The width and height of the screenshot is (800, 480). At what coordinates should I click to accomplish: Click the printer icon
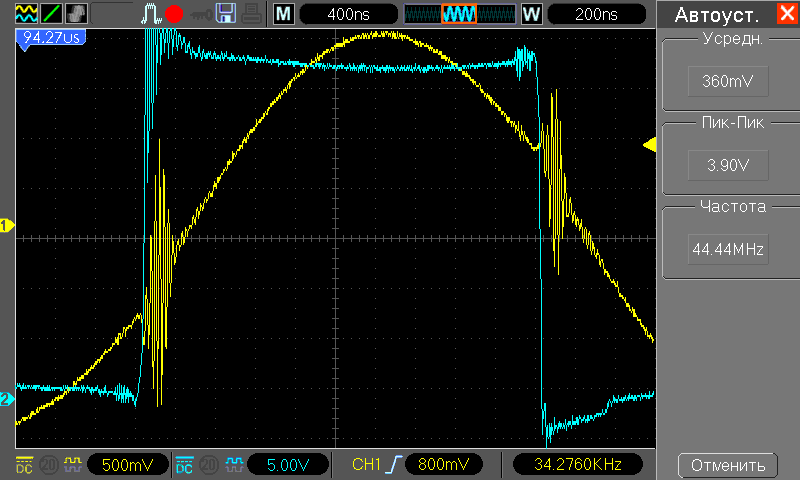[254, 14]
